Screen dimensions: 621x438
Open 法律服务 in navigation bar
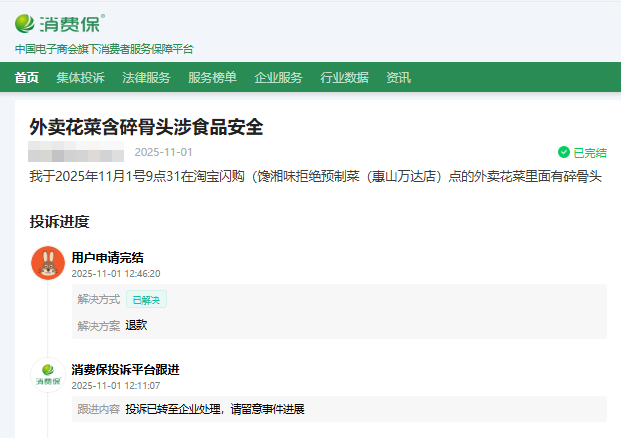coord(146,78)
